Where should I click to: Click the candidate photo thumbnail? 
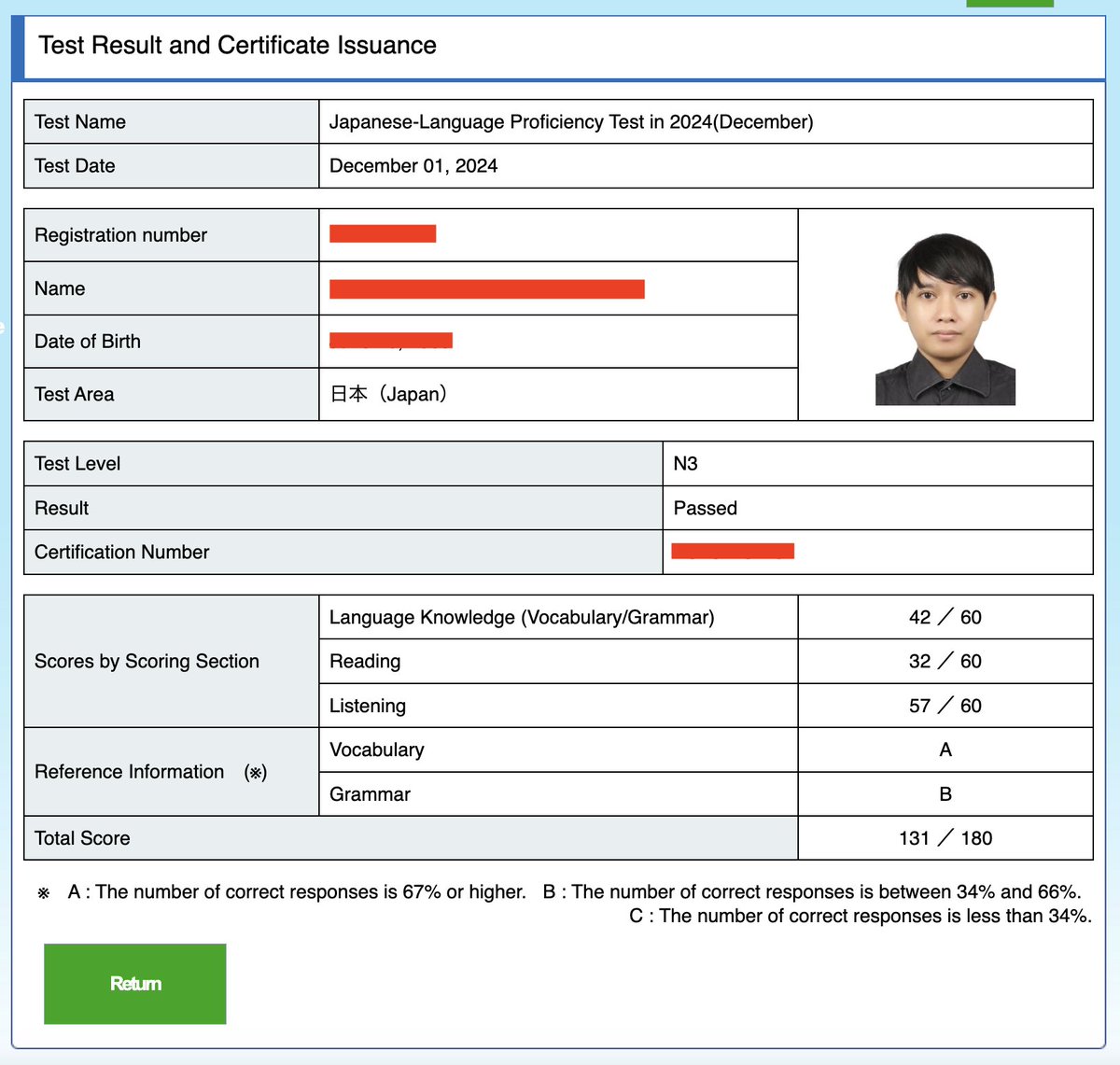click(x=945, y=318)
